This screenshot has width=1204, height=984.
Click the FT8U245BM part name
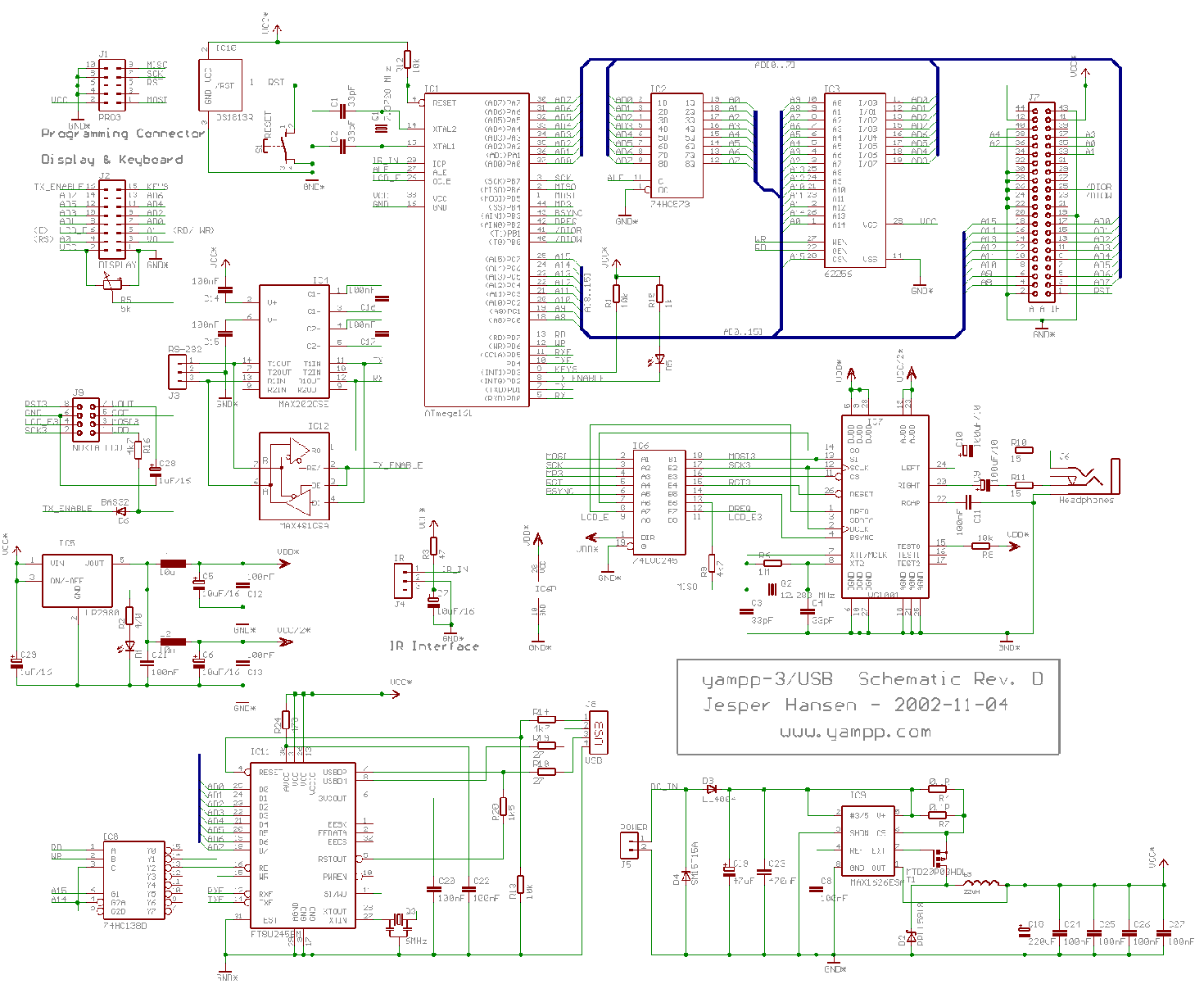point(276,933)
